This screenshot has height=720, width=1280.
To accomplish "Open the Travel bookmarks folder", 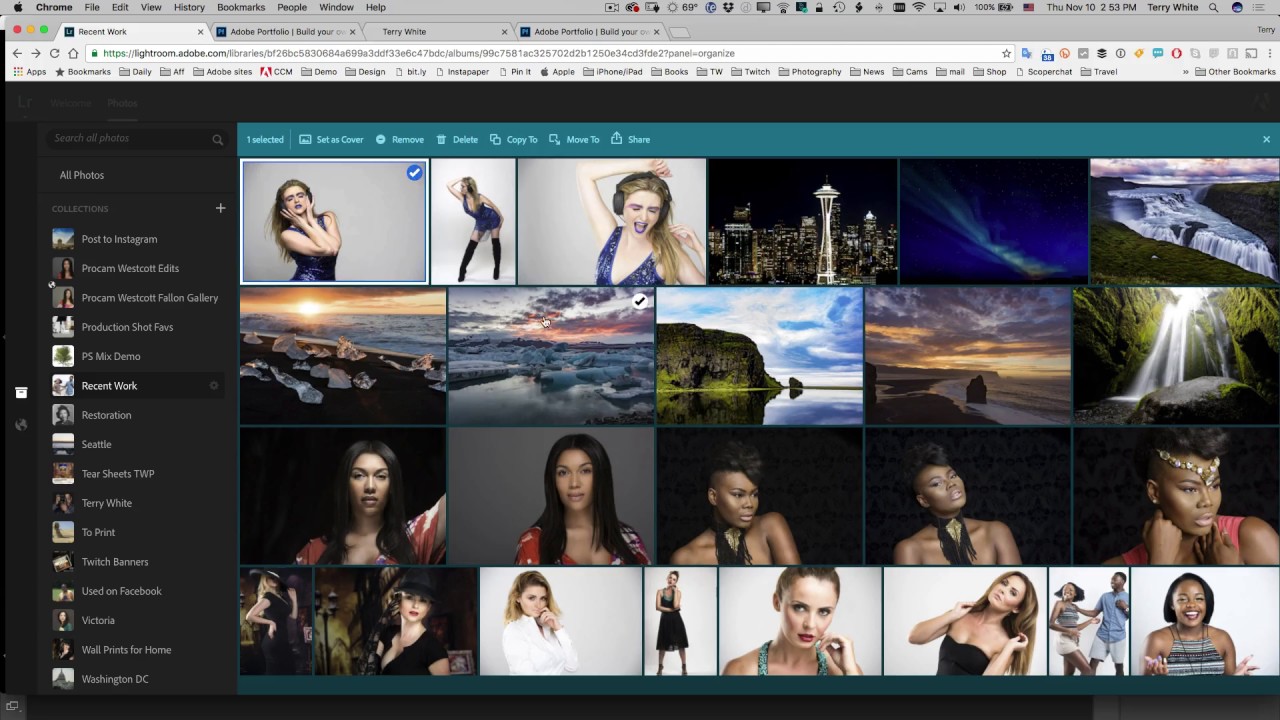I will 1098,72.
